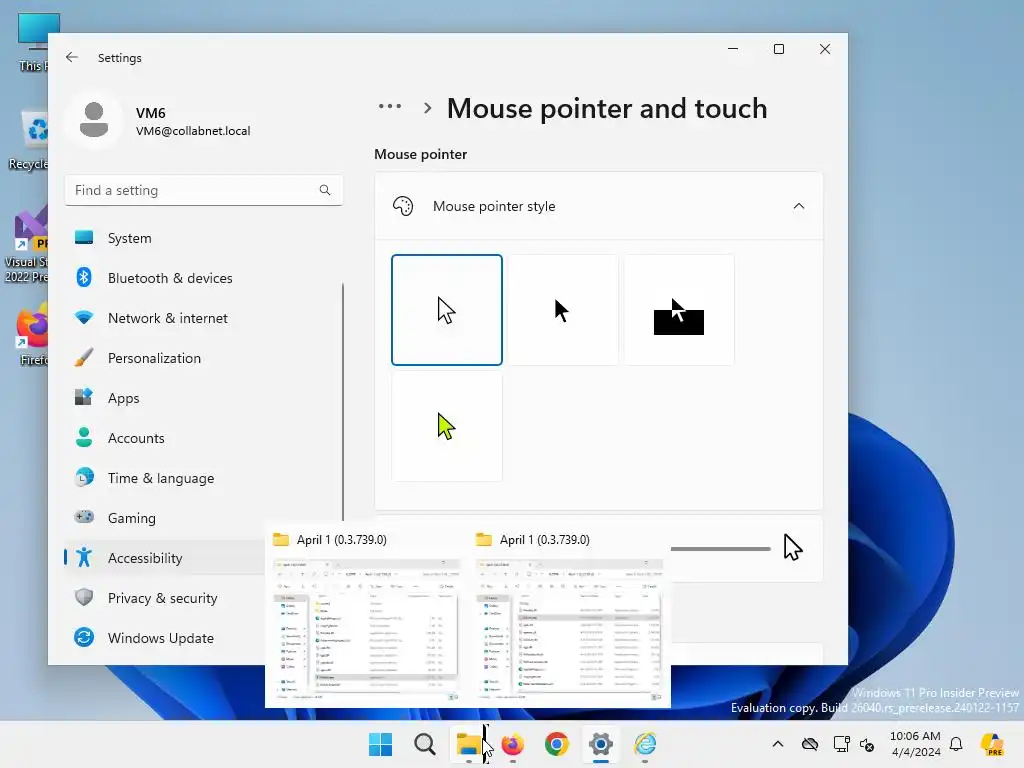Screen dimensions: 1024x768
Task: Open taskbar Search
Action: [424, 744]
